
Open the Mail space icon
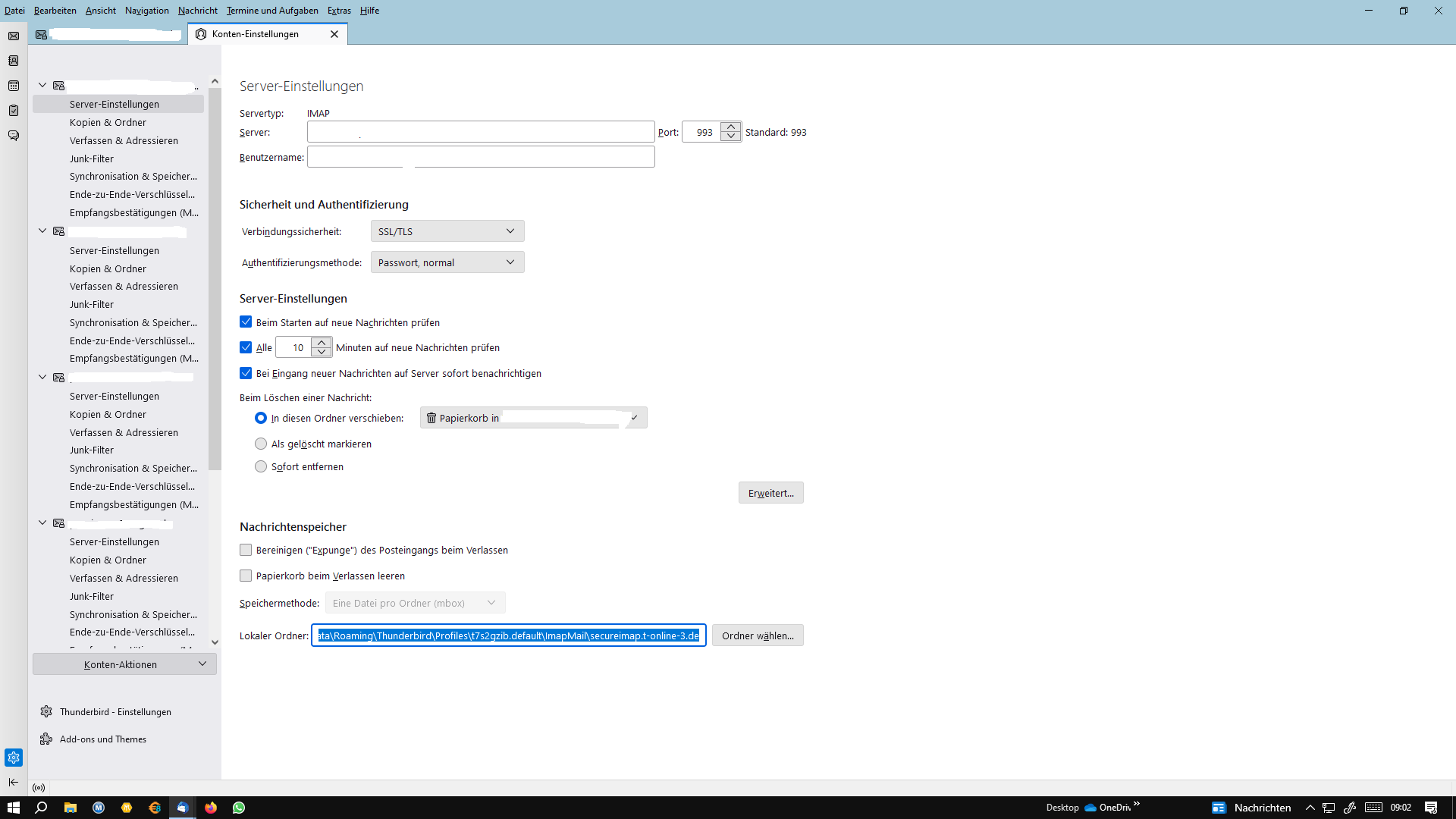(x=14, y=36)
